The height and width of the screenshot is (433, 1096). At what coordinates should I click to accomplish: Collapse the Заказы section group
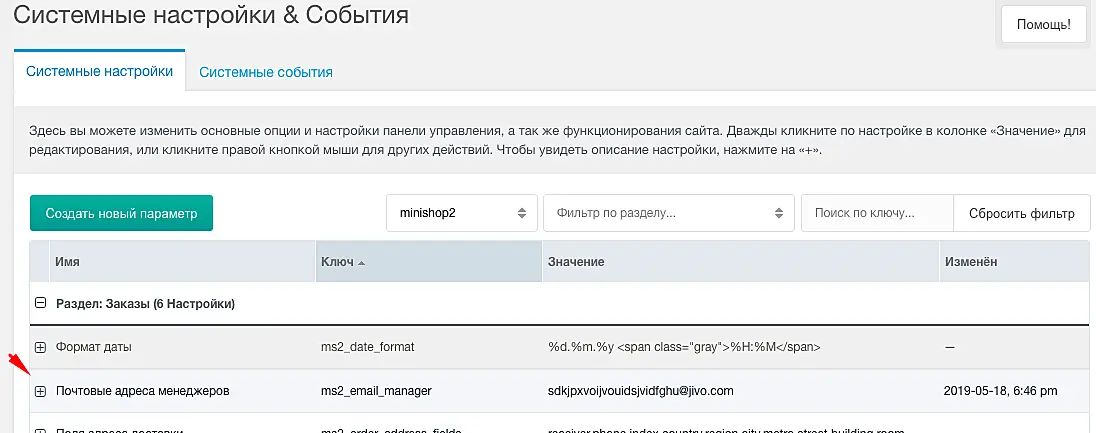tap(41, 303)
